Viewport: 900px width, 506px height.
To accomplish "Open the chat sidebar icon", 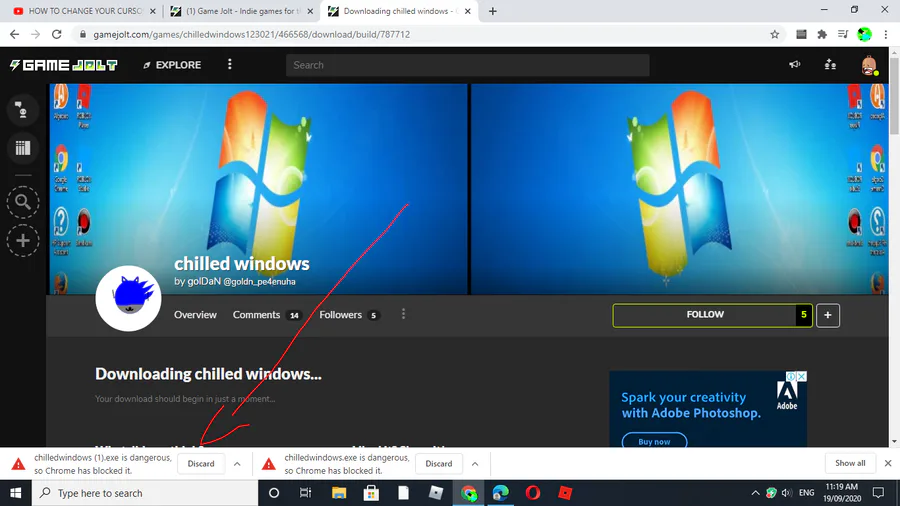I will 22,110.
